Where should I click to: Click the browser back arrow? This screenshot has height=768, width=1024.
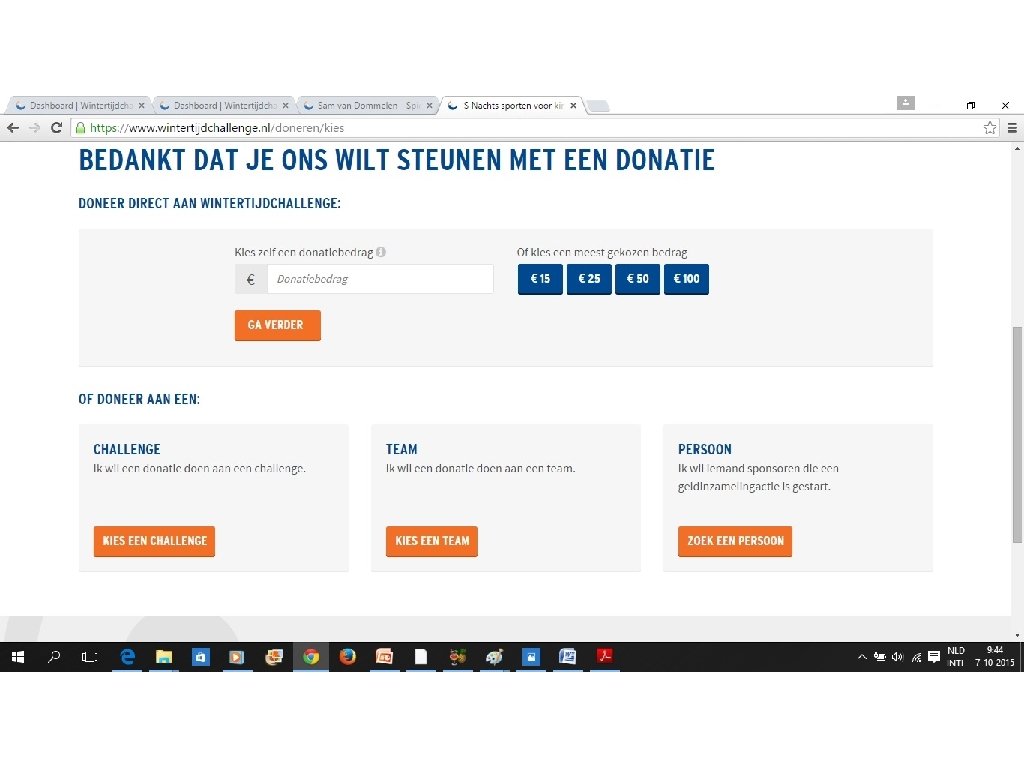(13, 128)
